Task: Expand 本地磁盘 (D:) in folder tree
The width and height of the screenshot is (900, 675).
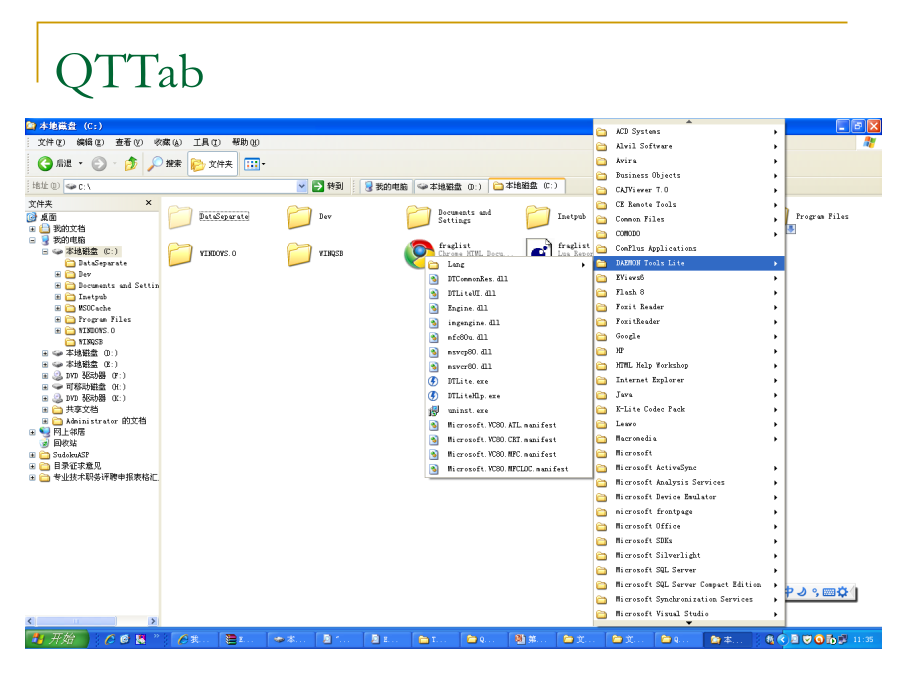Action: click(45, 353)
